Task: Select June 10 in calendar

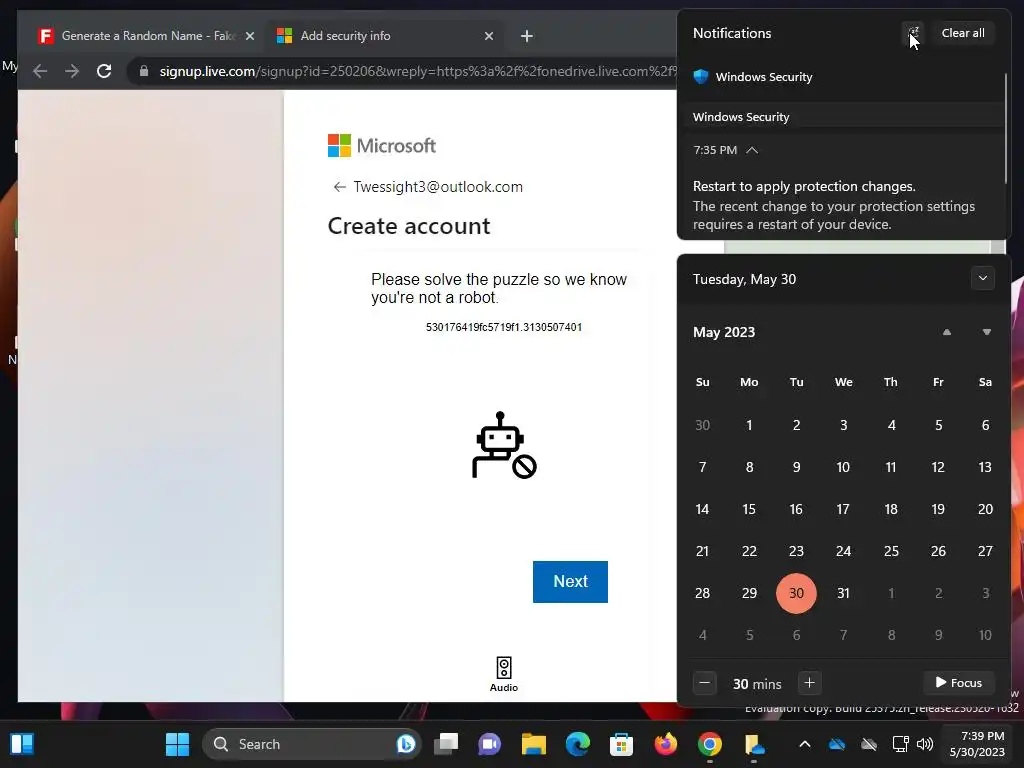Action: coord(985,635)
